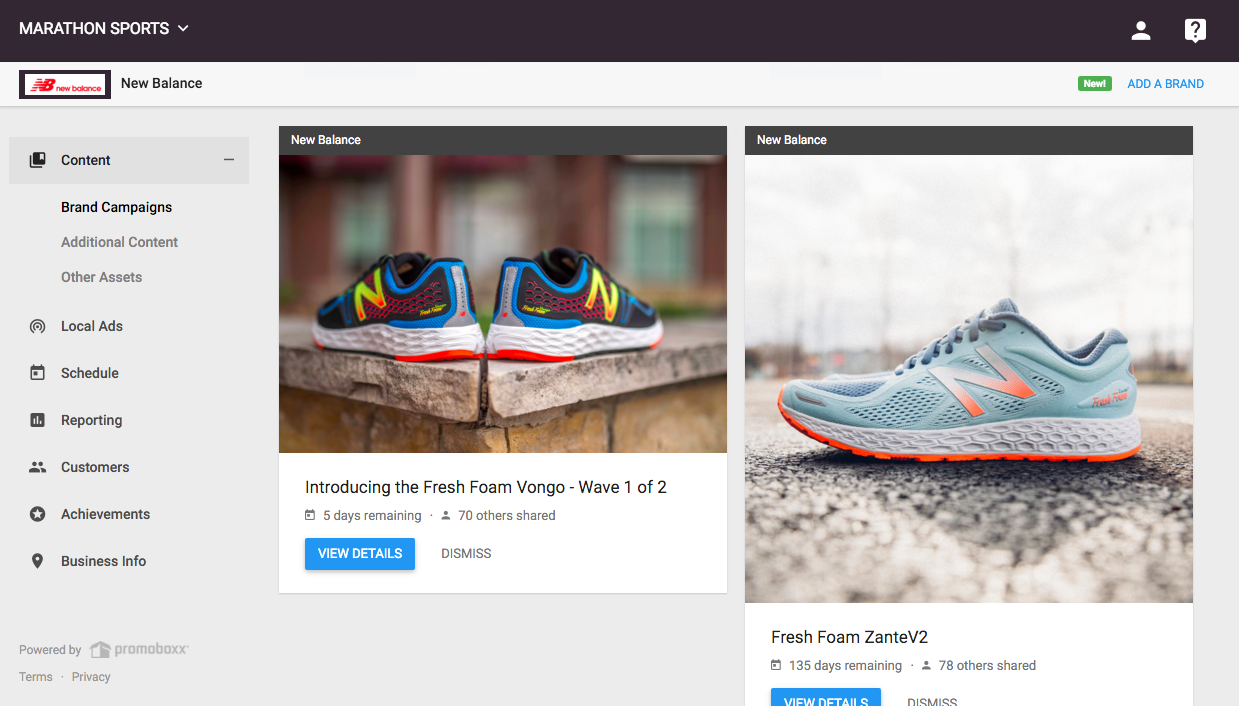The width and height of the screenshot is (1239, 706).
Task: Click calendar icon beside 5 days remaining
Action: 310,516
